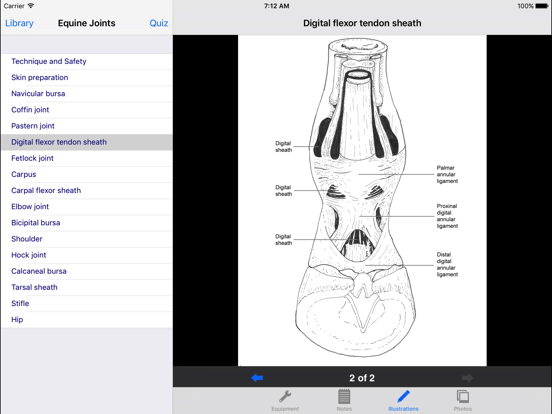Viewport: 552px width, 414px height.
Task: Open the Notes notepad tab
Action: point(344,401)
